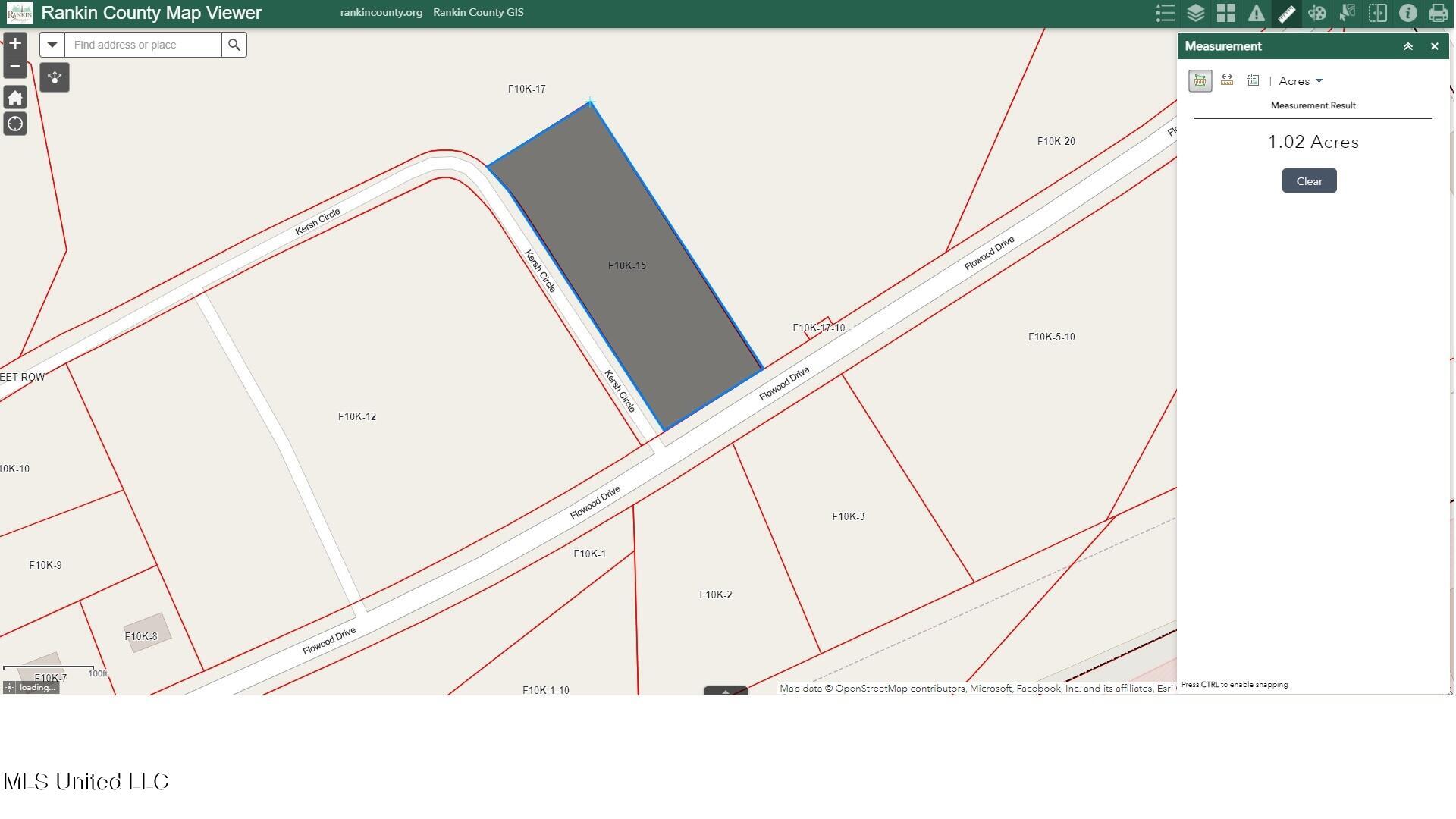Open the About info icon
The width and height of the screenshot is (1456, 819).
(1408, 13)
